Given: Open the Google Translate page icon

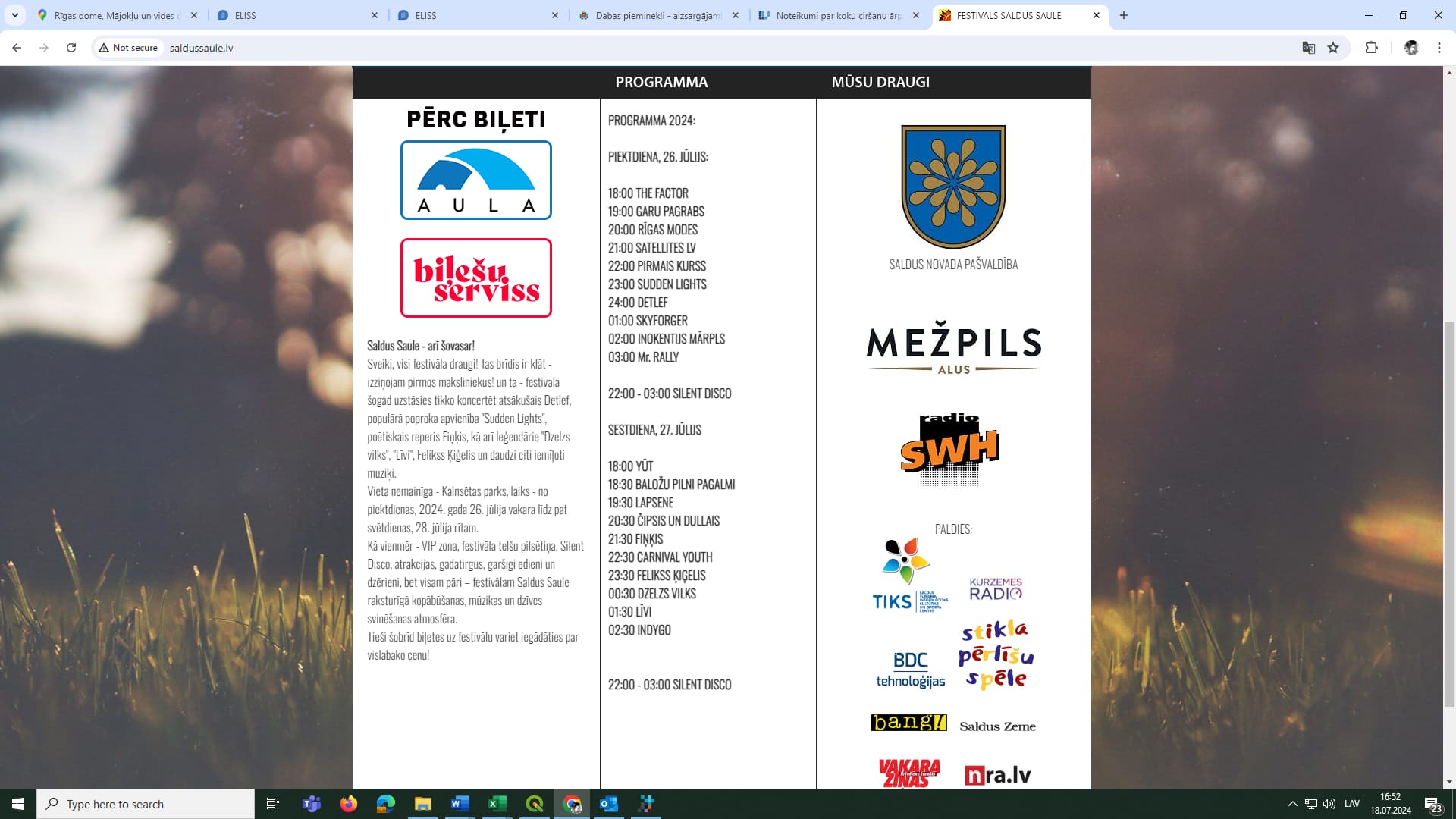Looking at the screenshot, I should click(1308, 48).
